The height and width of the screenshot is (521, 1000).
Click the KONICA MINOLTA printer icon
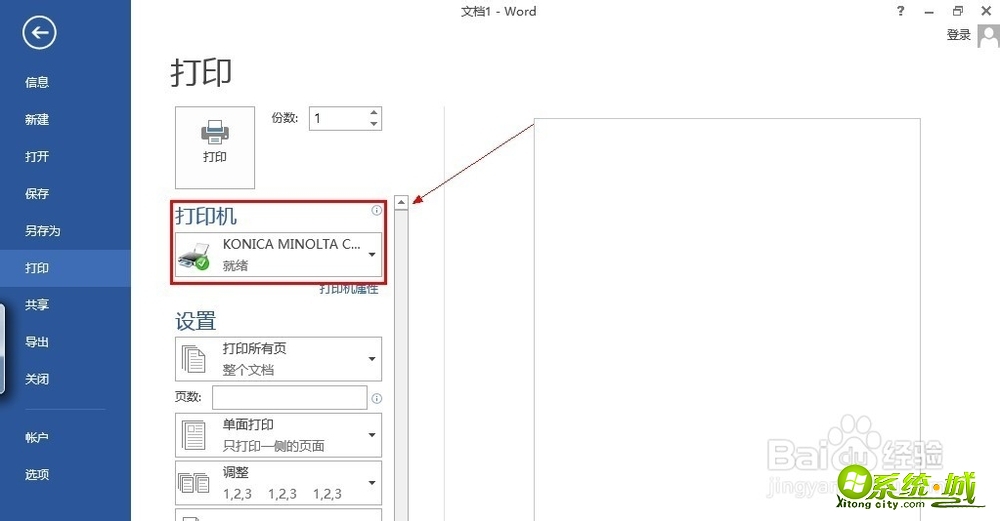coord(195,255)
